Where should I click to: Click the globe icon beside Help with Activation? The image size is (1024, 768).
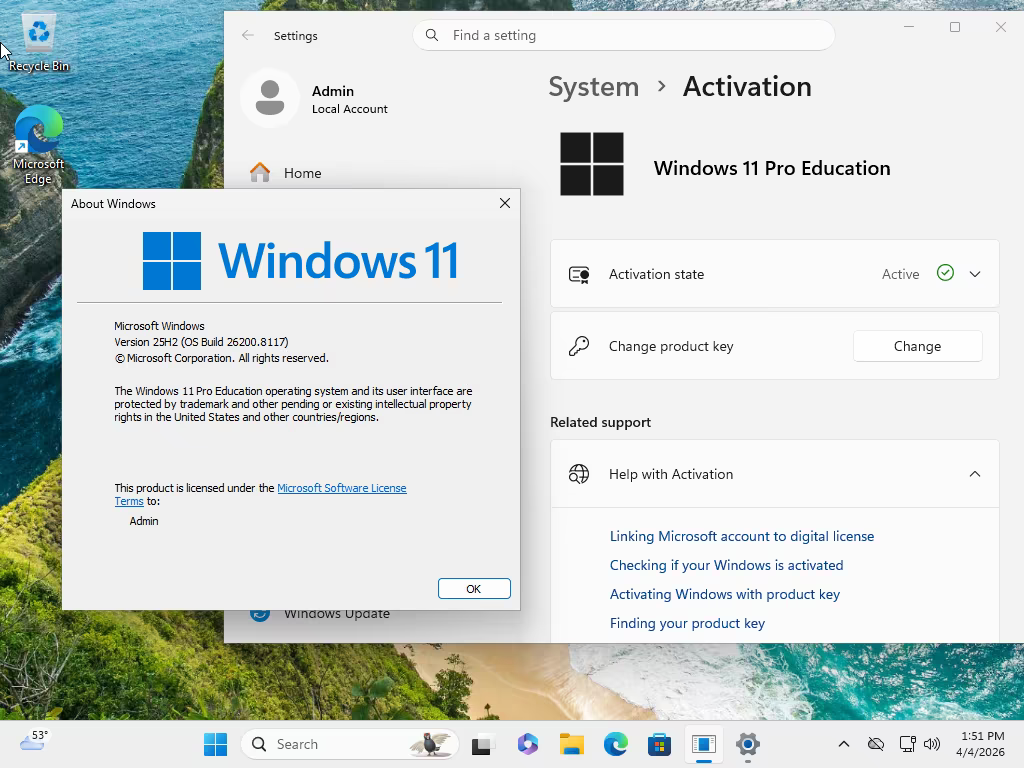tap(579, 474)
